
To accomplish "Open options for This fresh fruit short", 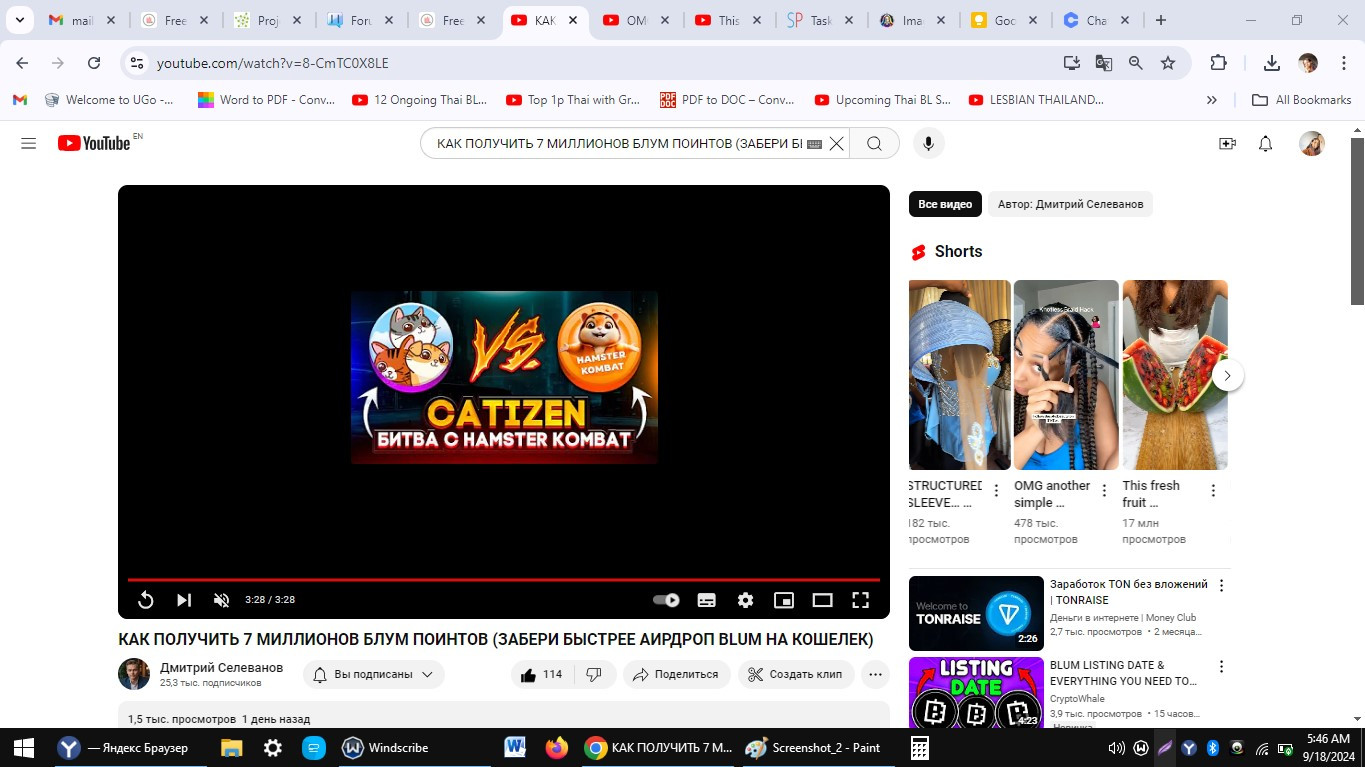I will (1213, 491).
